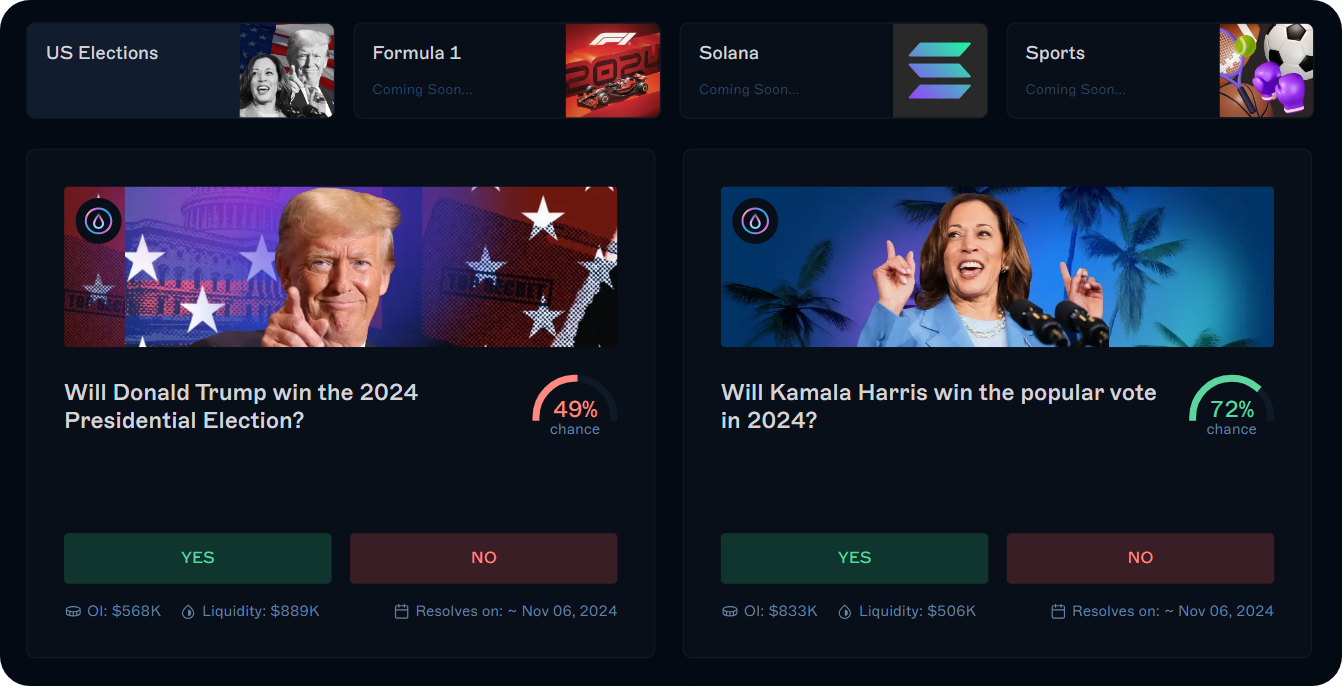Open the Sports category tab
1342x686 pixels.
pyautogui.click(x=1159, y=71)
